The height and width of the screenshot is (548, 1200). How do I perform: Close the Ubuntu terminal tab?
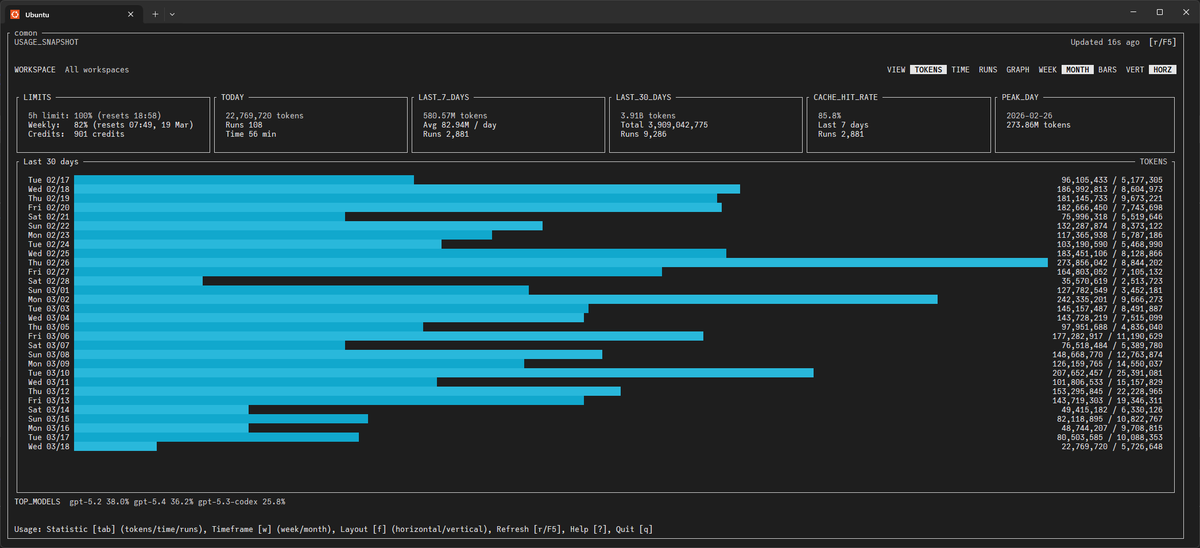(131, 13)
